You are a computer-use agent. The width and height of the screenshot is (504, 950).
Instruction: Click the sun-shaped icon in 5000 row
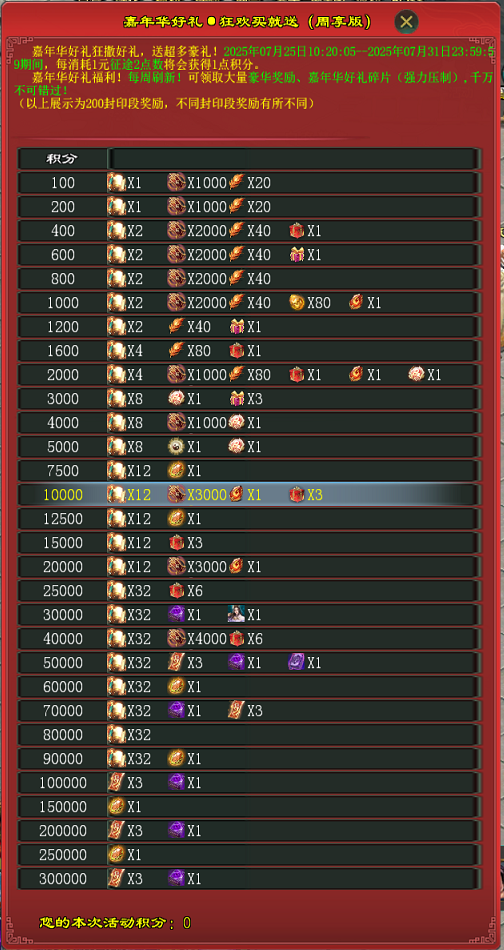[x=176, y=447]
